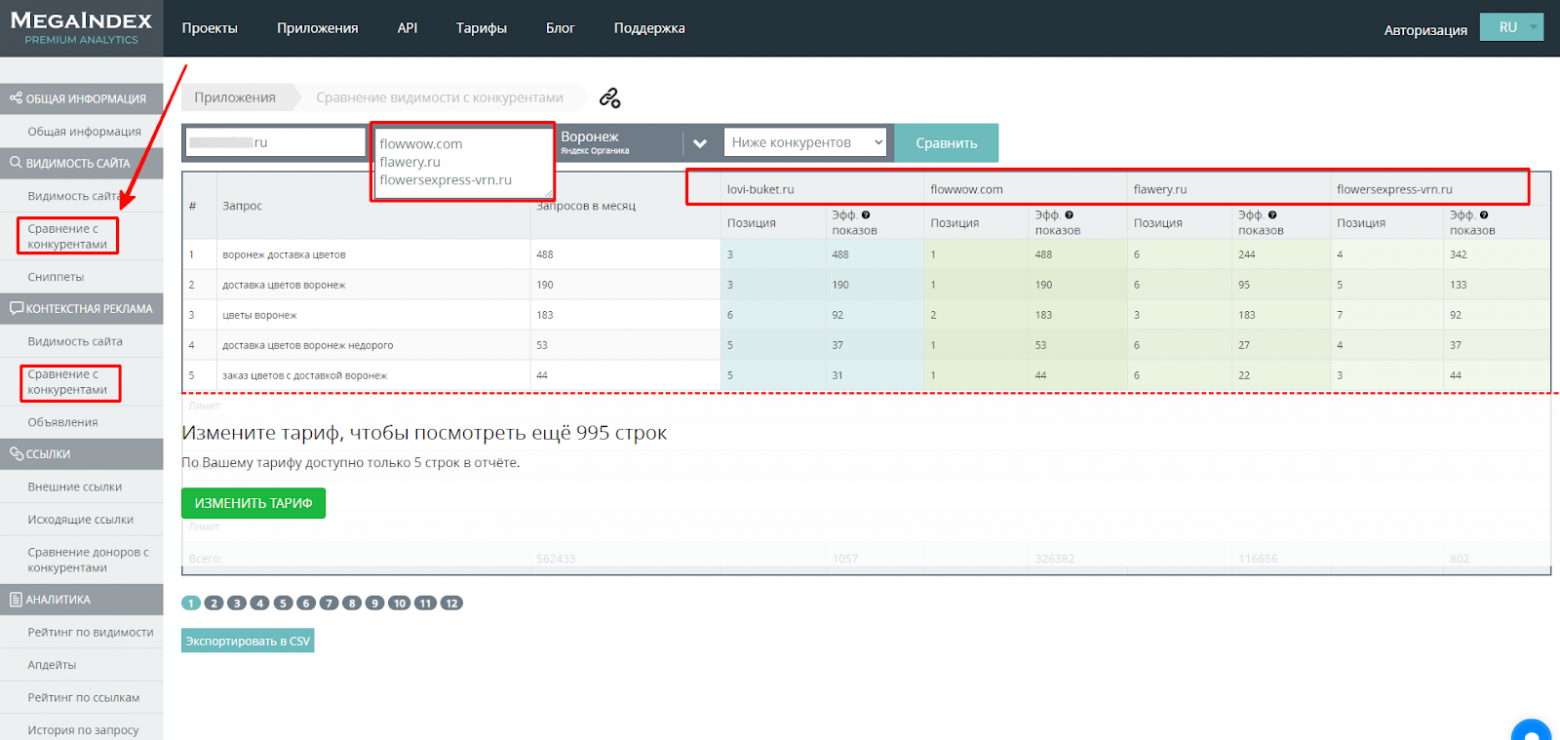The image size is (1560, 740).
Task: Open the Ниже конкурентов dropdown
Action: (805, 142)
